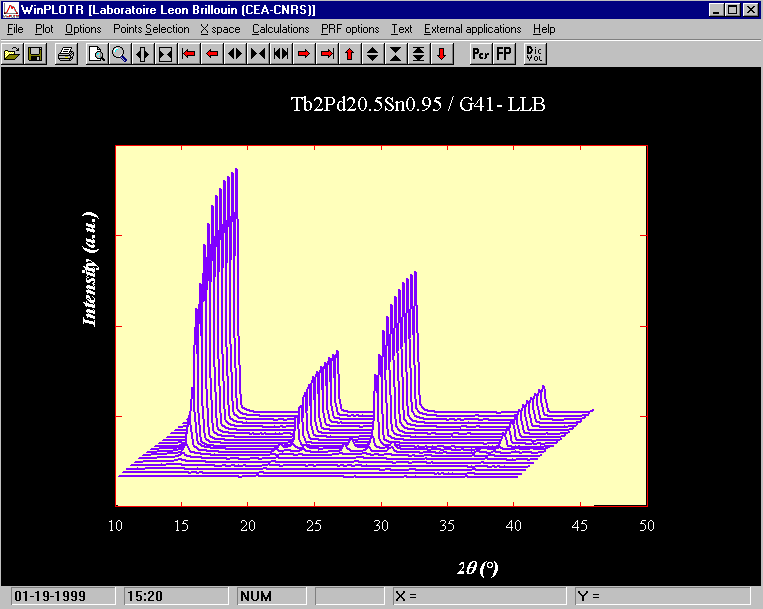Expand X range with outward black arrows
Viewport: 763px width, 609px height.
pyautogui.click(x=235, y=54)
